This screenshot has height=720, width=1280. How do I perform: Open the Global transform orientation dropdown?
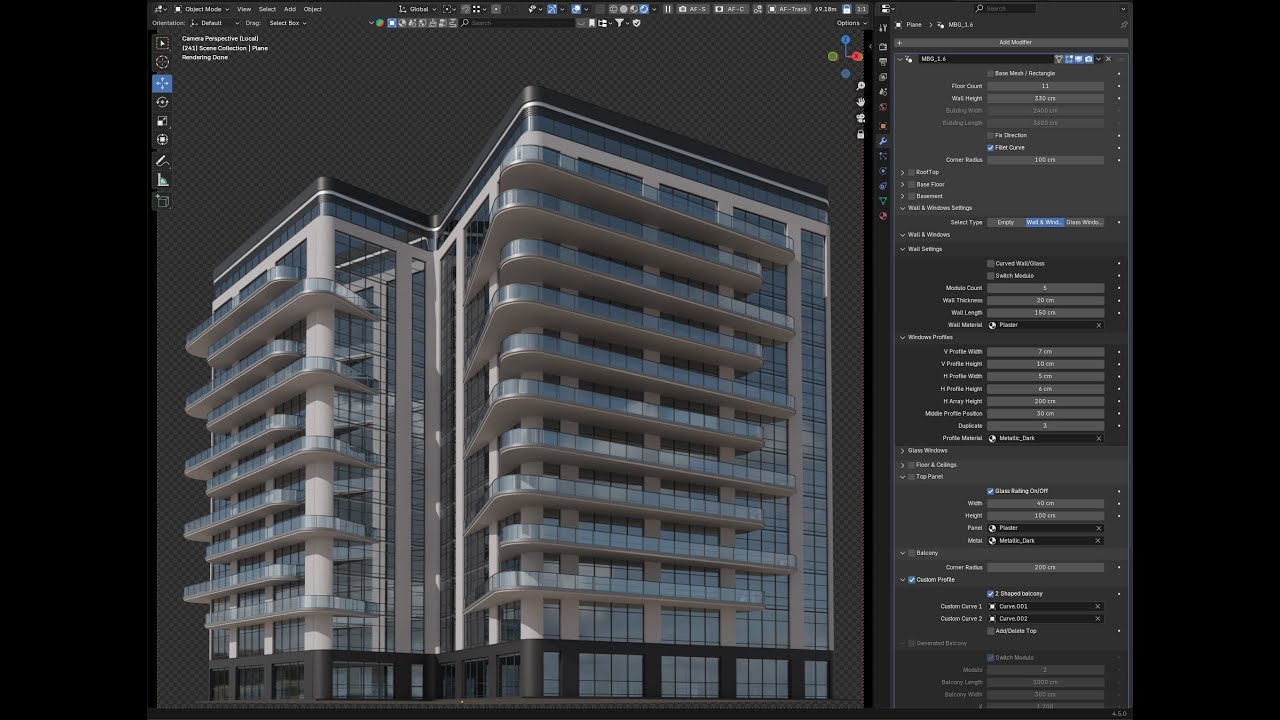click(420, 9)
